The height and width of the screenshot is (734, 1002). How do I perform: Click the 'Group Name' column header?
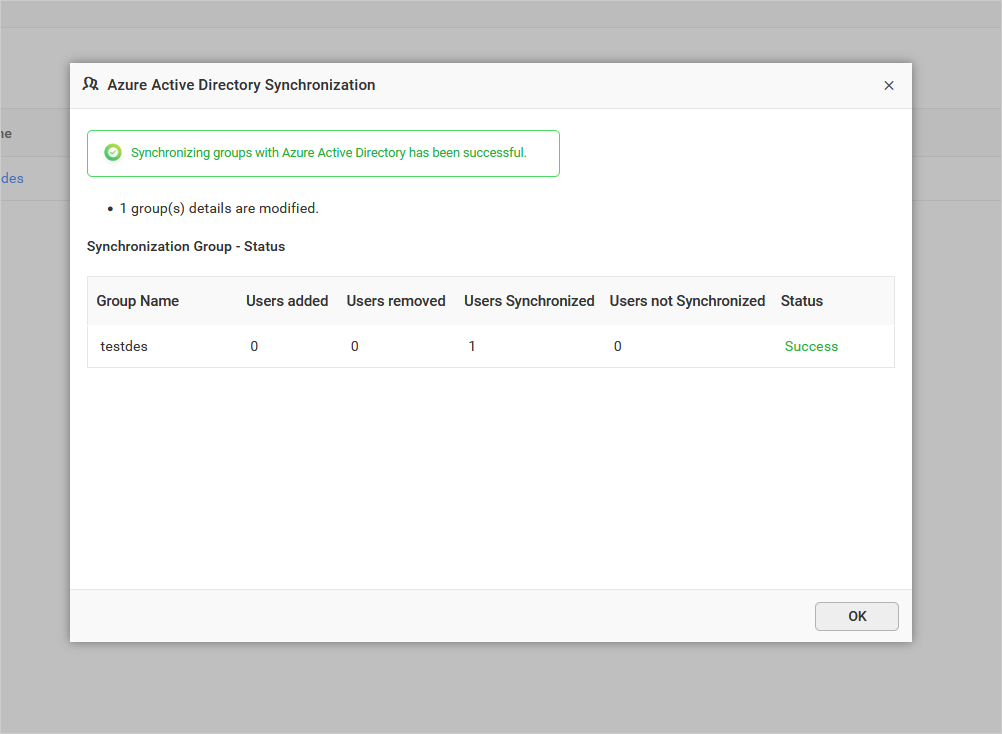point(137,300)
